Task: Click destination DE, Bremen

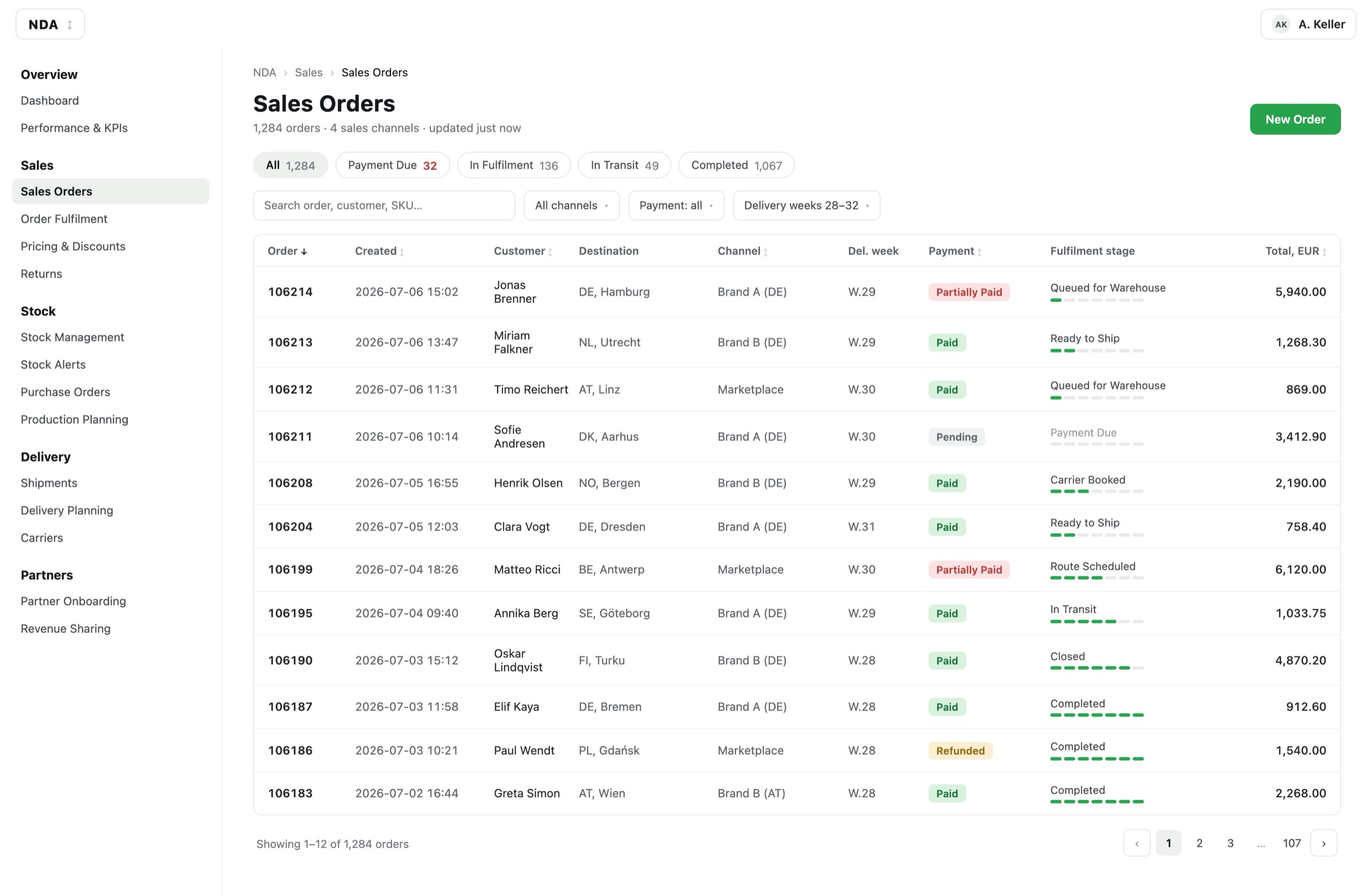Action: [610, 707]
